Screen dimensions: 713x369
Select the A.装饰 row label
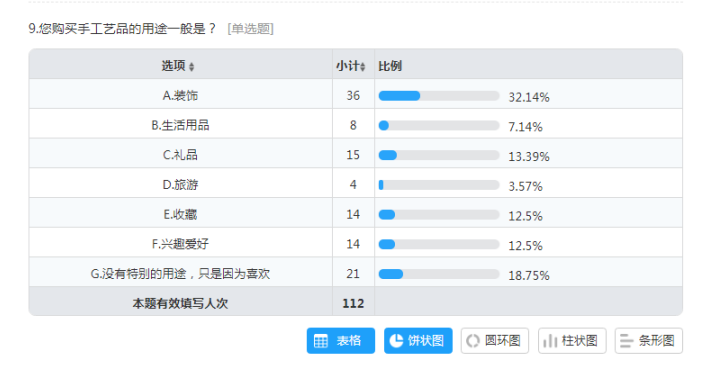(181, 96)
